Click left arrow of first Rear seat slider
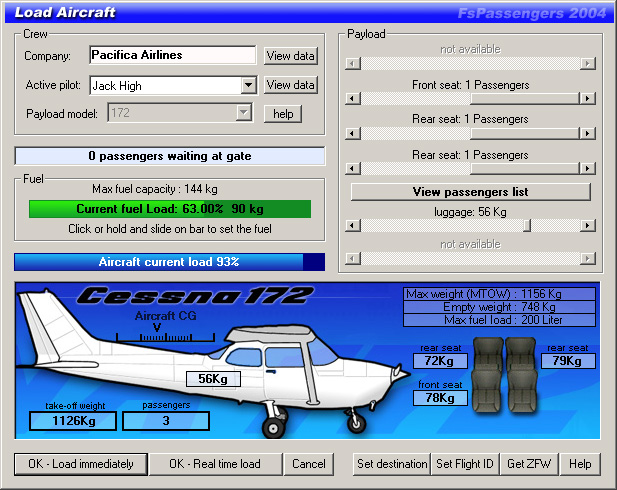The width and height of the screenshot is (617, 490). point(353,133)
